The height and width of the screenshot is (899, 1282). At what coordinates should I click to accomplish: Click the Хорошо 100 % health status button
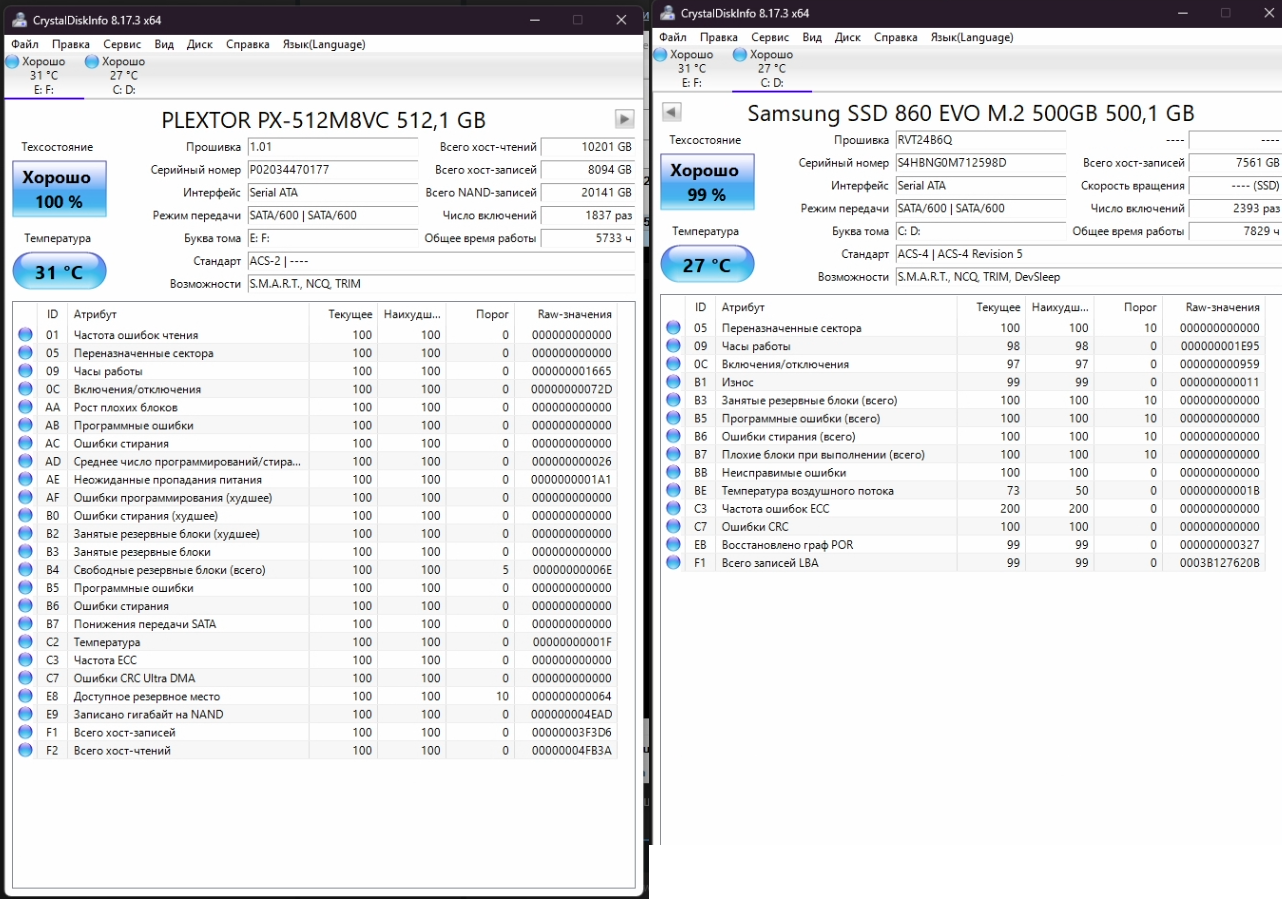point(59,189)
